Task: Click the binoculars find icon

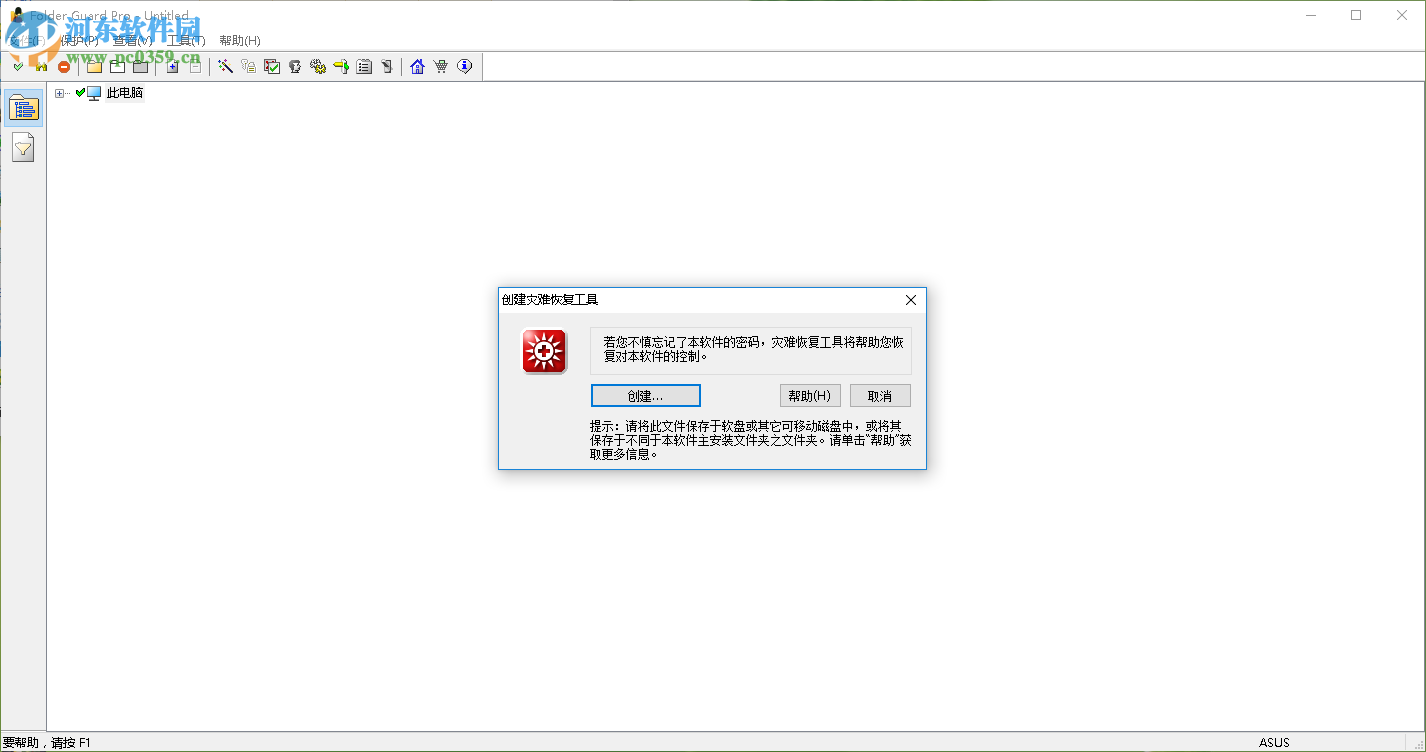Action: 41,66
